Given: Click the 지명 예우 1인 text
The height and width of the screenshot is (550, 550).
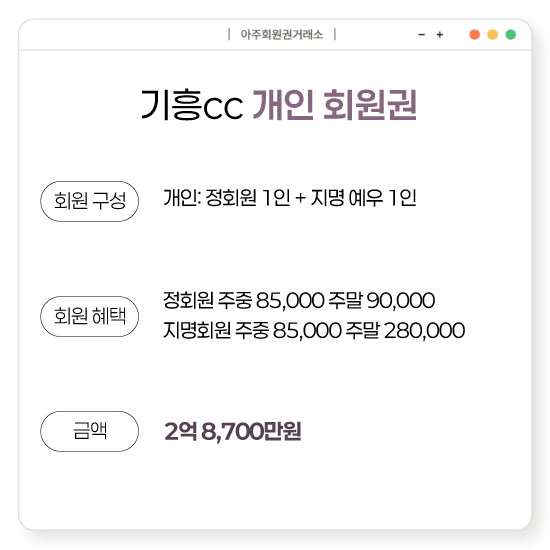Looking at the screenshot, I should coord(364,198).
